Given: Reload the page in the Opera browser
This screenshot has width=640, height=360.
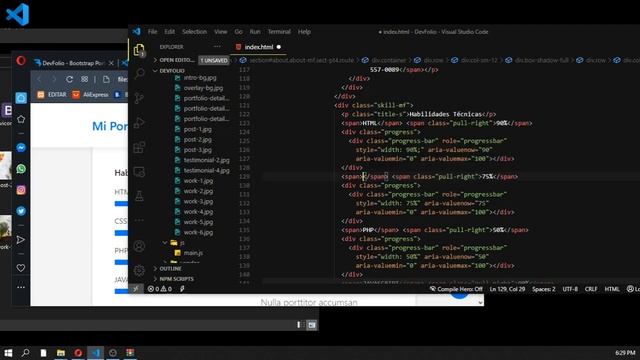Looking at the screenshot, I should click(69, 79).
